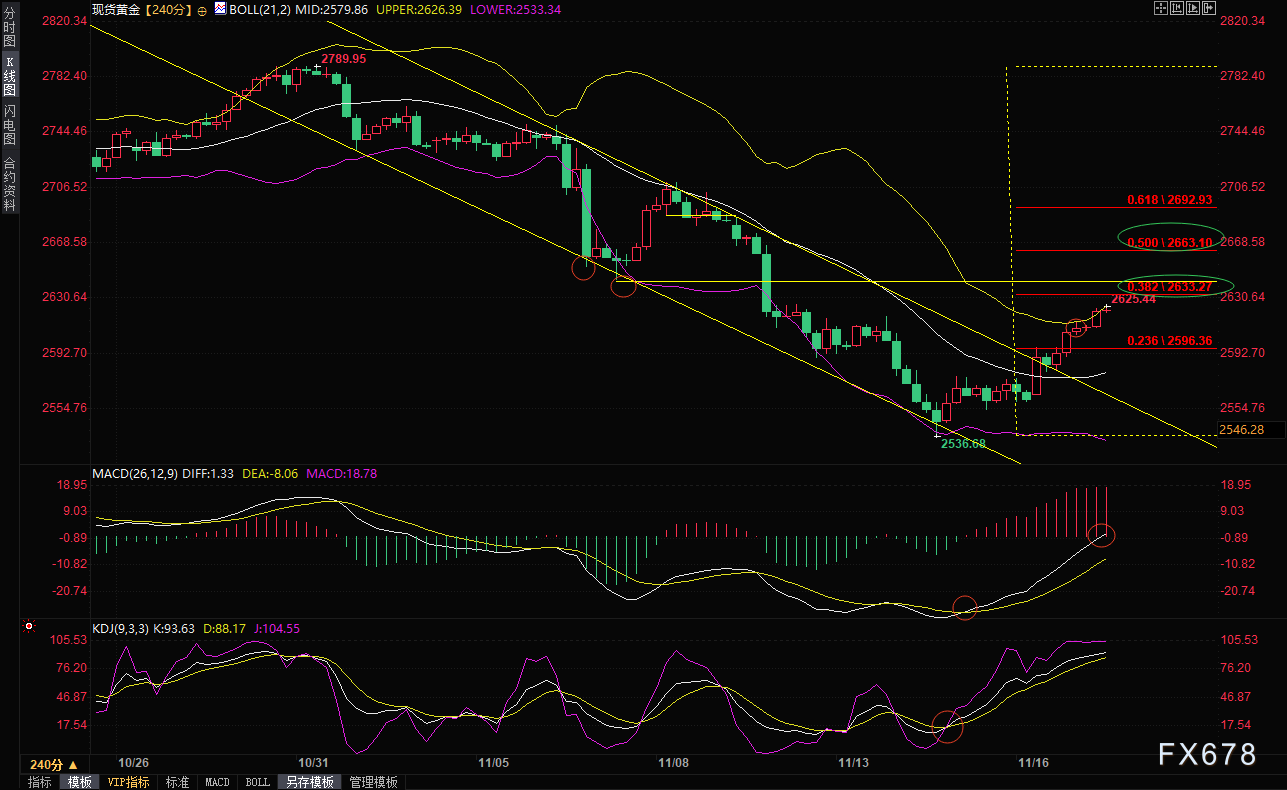Viewport: 1287px width, 790px height.
Task: Select the 模板 bottom tab
Action: pyautogui.click(x=80, y=782)
